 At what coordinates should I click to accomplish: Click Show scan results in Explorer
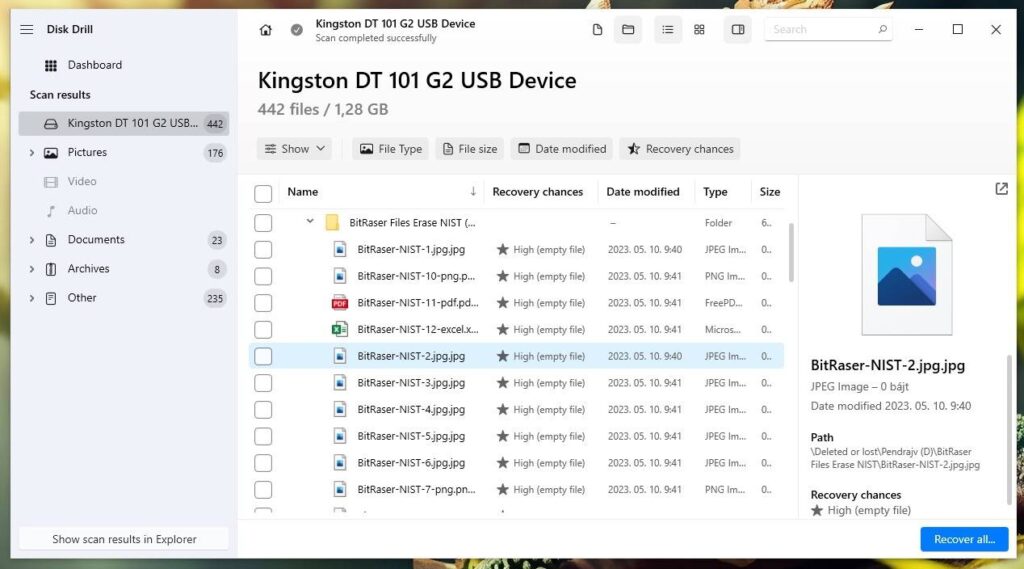[124, 539]
